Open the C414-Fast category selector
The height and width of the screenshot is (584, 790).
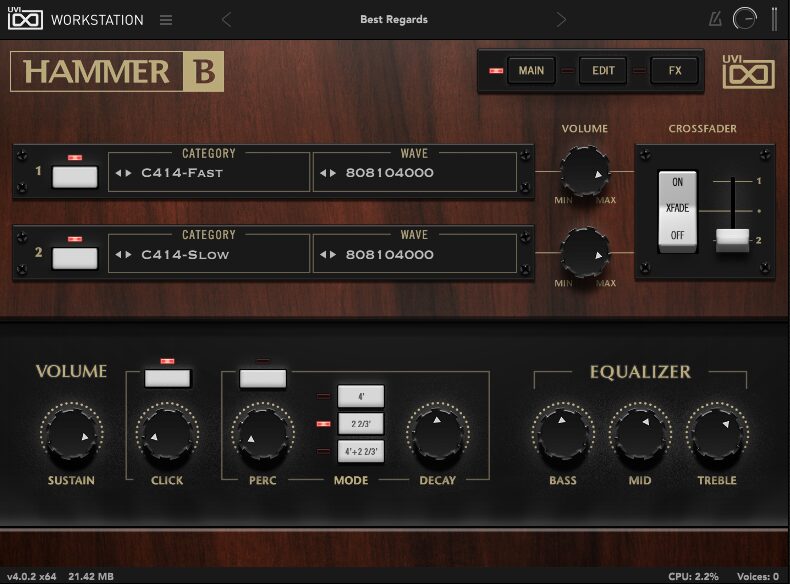click(209, 173)
